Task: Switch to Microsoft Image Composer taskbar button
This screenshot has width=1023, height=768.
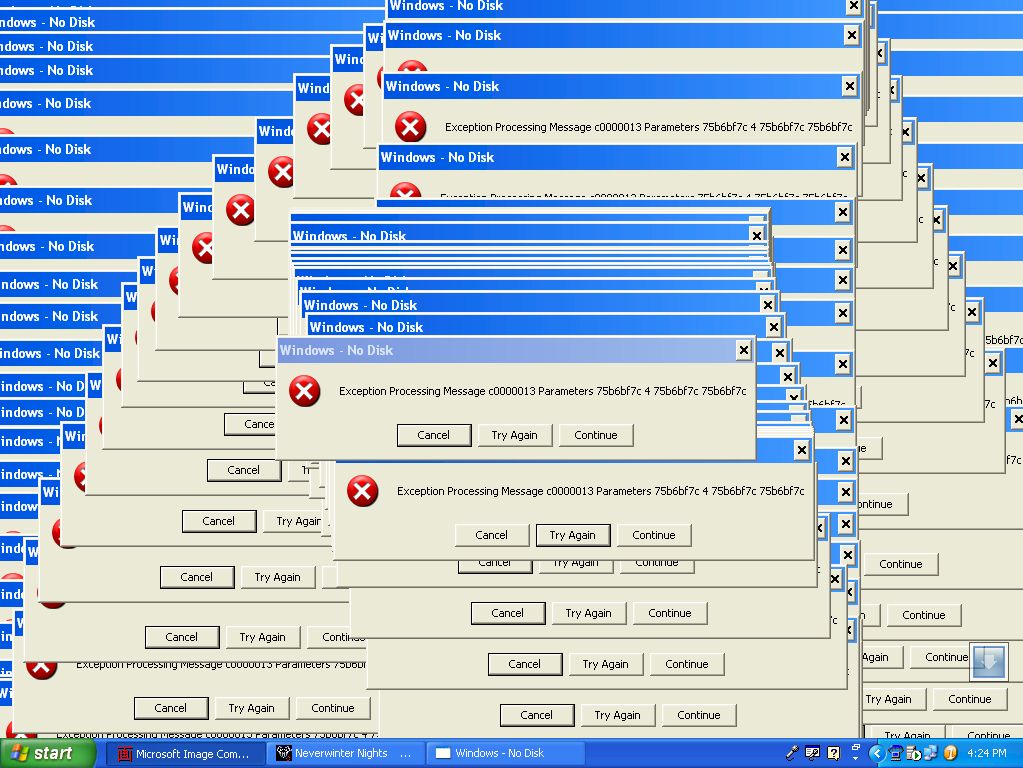Action: click(x=185, y=754)
